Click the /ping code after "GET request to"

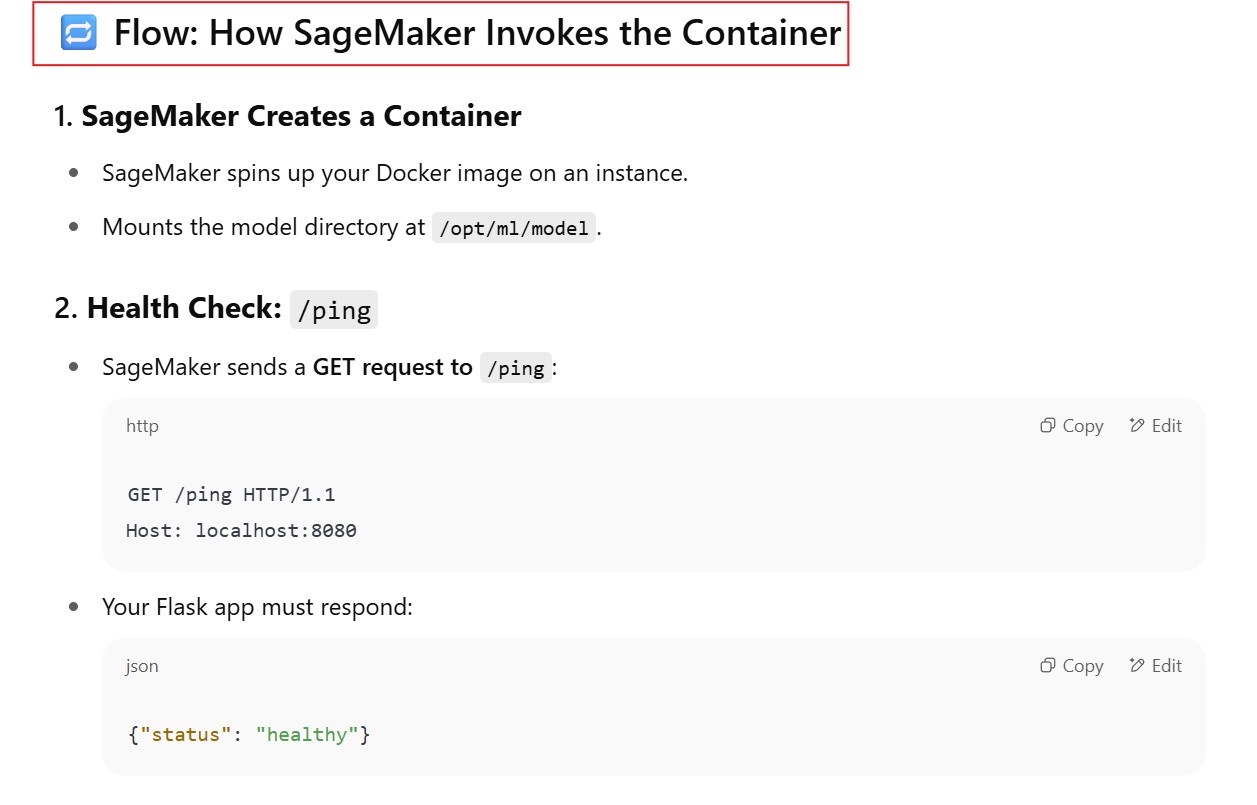(x=516, y=368)
